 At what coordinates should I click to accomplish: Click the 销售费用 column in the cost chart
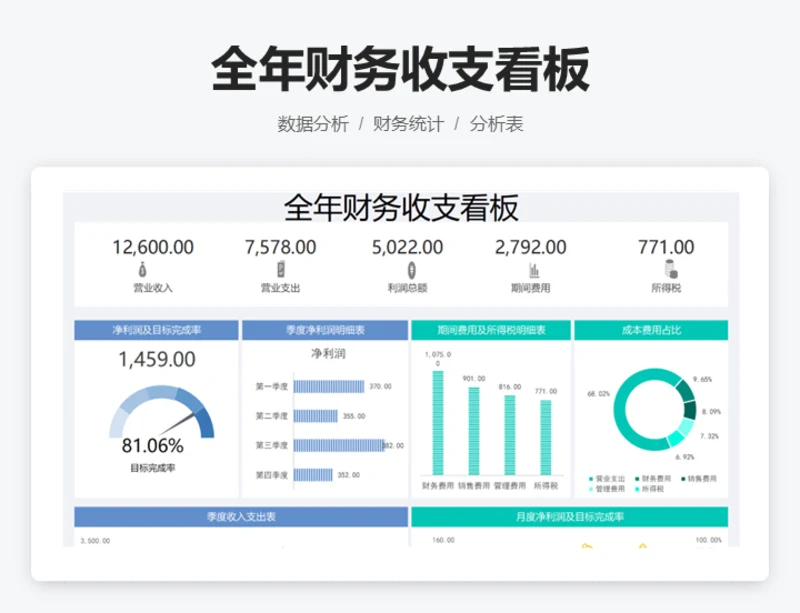click(474, 431)
